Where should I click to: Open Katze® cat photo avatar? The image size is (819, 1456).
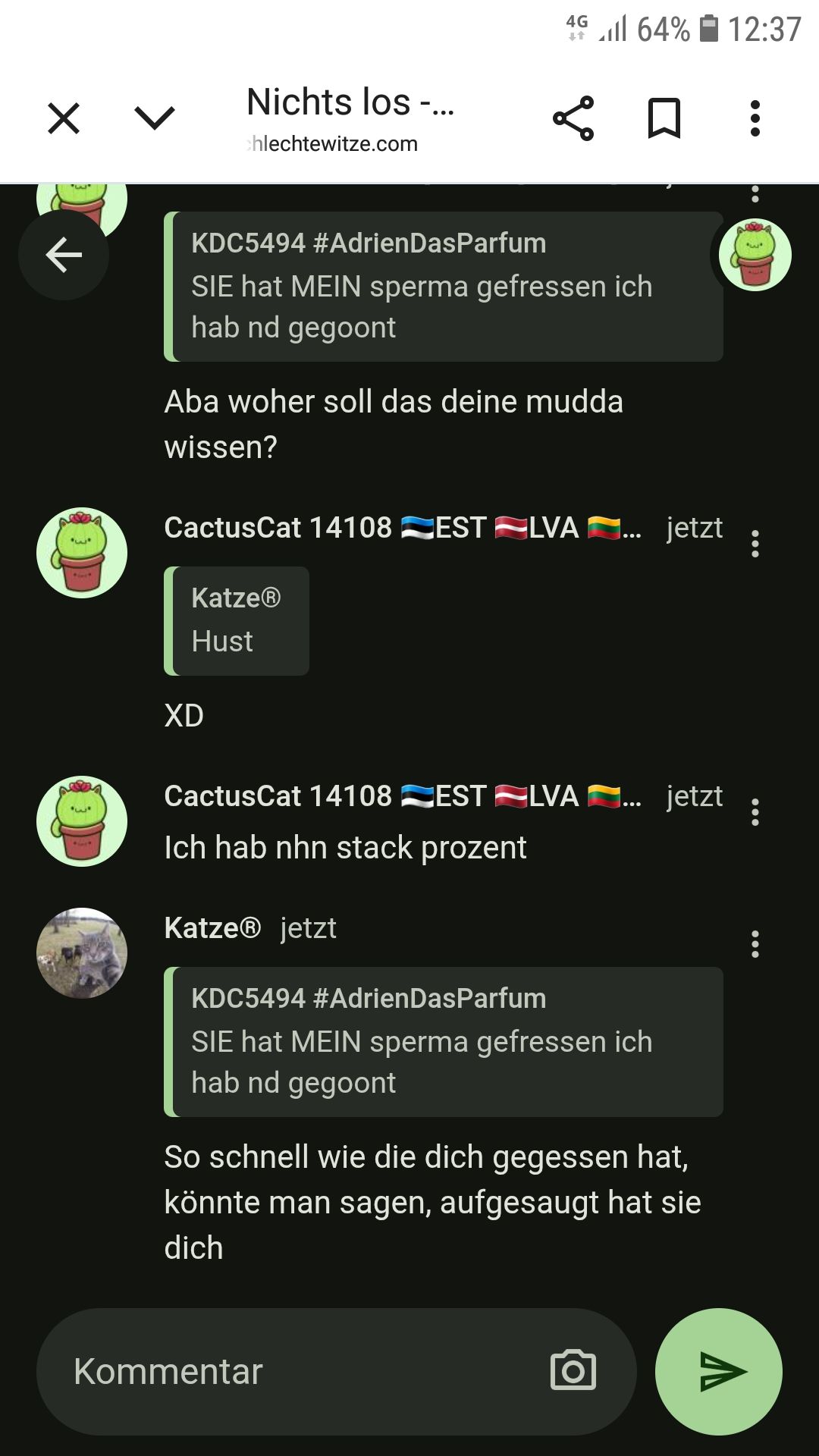[x=82, y=952]
